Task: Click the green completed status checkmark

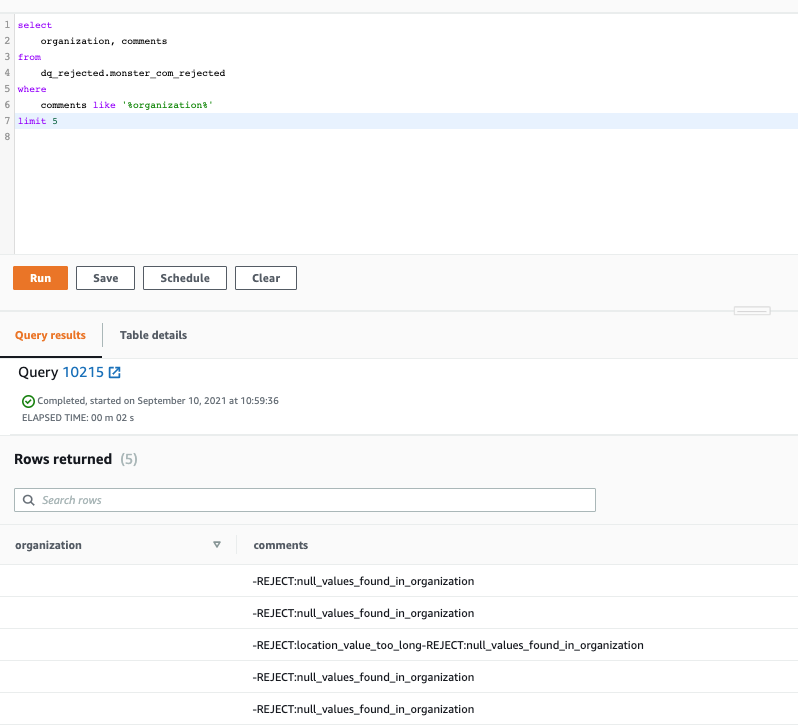Action: click(28, 401)
